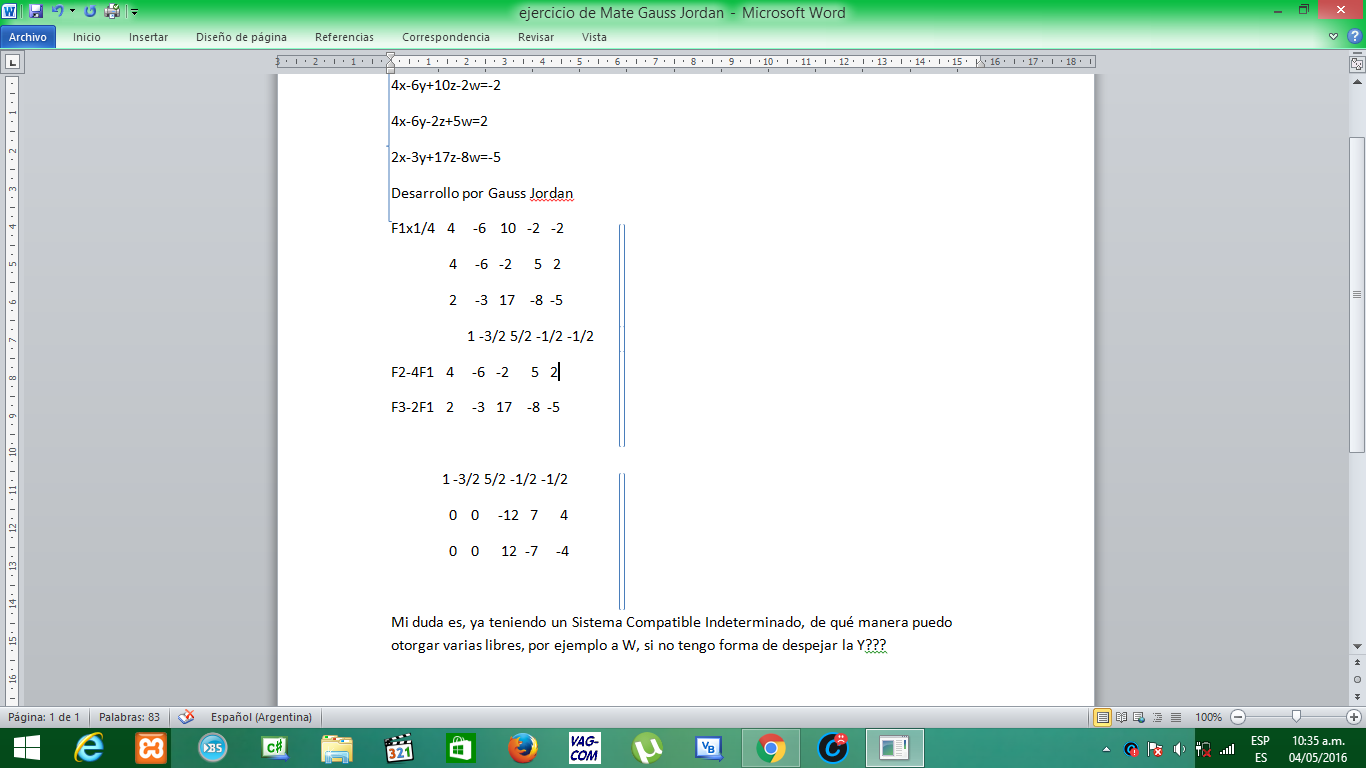Click the proofing errors icon in status bar
The width and height of the screenshot is (1366, 768).
[x=186, y=717]
